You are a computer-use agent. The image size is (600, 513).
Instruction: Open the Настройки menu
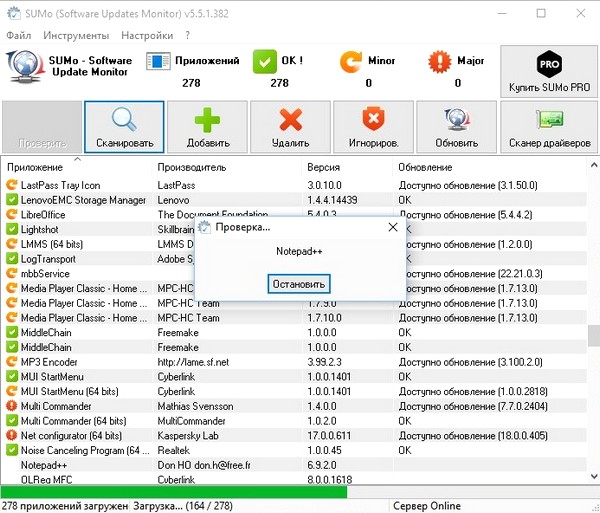click(147, 35)
